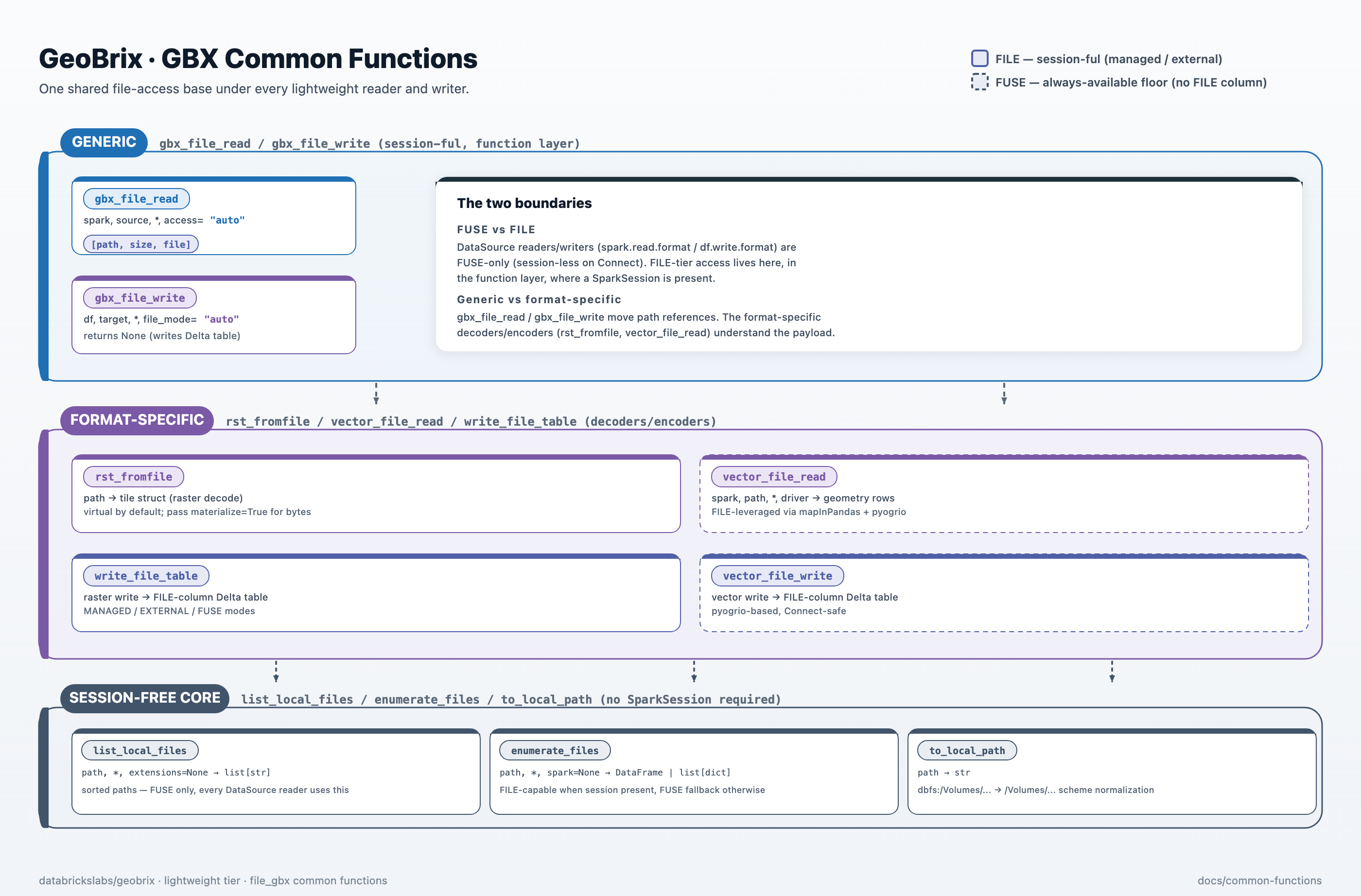
Task: Click 'MANAGED / EXTERNAL / FUSE modes' text
Action: (x=169, y=611)
